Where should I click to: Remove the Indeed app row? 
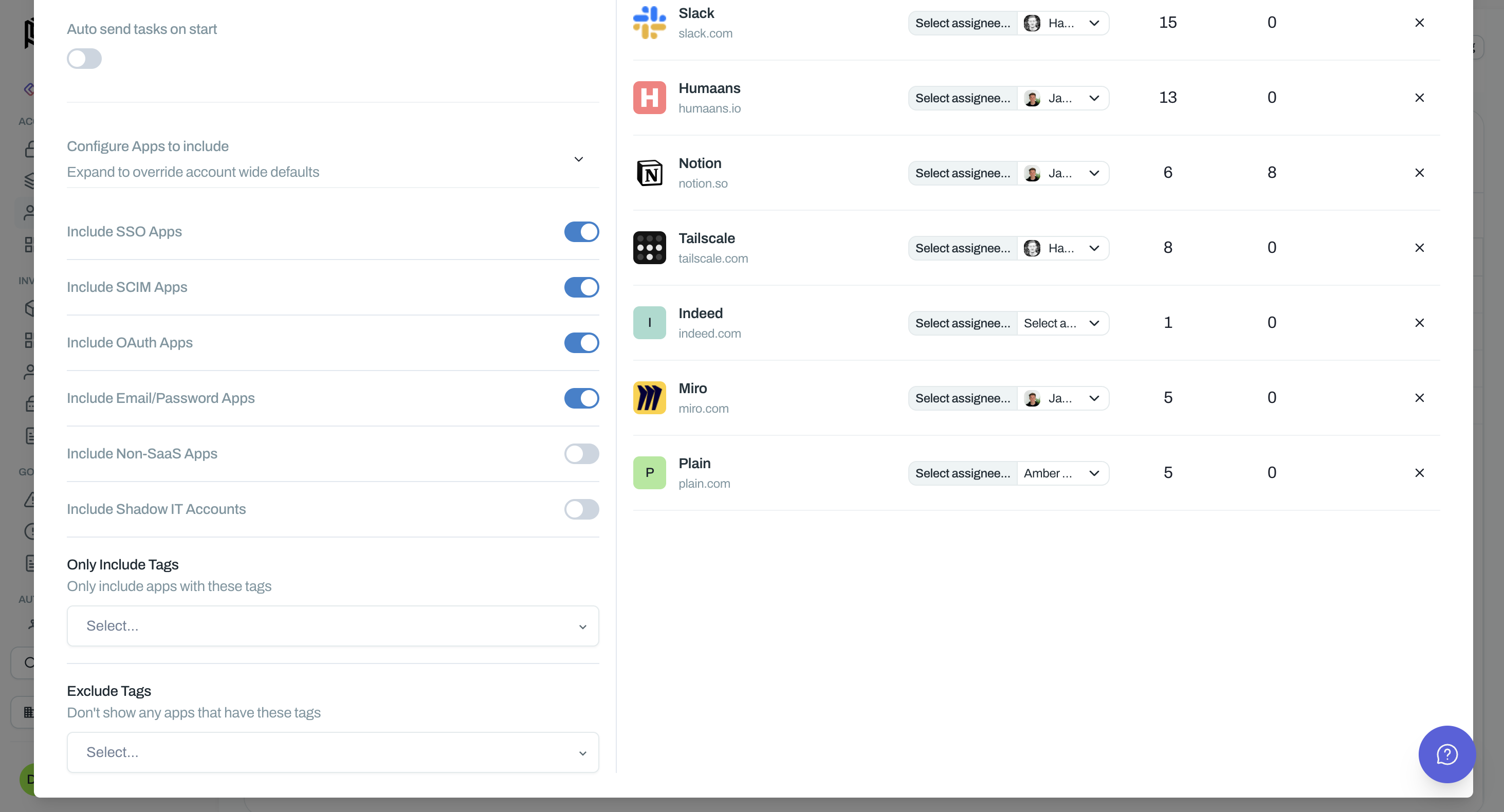click(1419, 322)
